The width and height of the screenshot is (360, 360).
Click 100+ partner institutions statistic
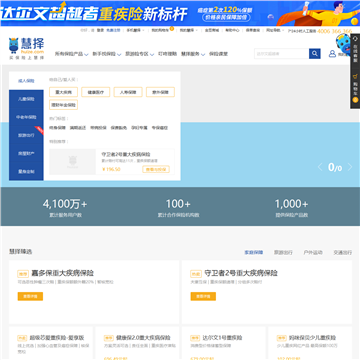tap(178, 204)
